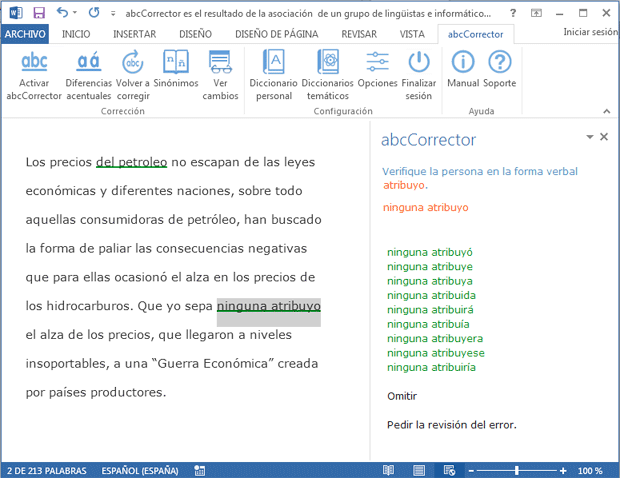
Task: Click ribbon display options icon
Action: 536,13
